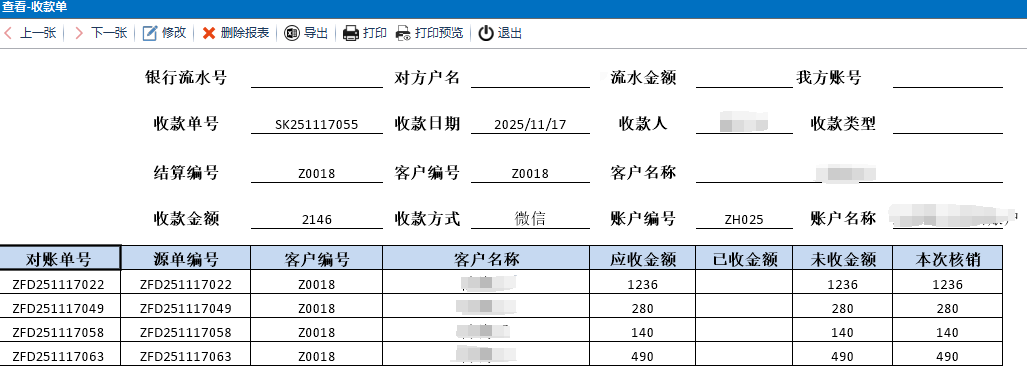Click empty 已收金额 cell in ZFD251117022 row
The image size is (1027, 387).
click(x=744, y=282)
